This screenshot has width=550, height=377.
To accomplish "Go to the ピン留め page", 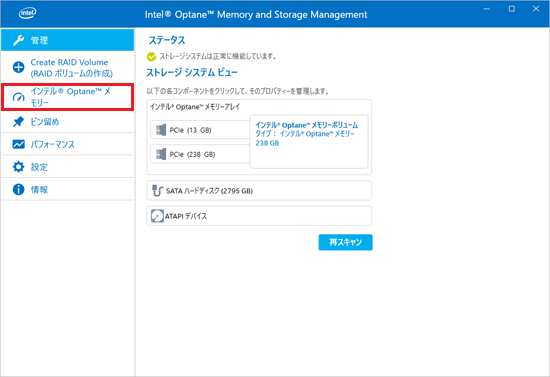I will coord(68,122).
